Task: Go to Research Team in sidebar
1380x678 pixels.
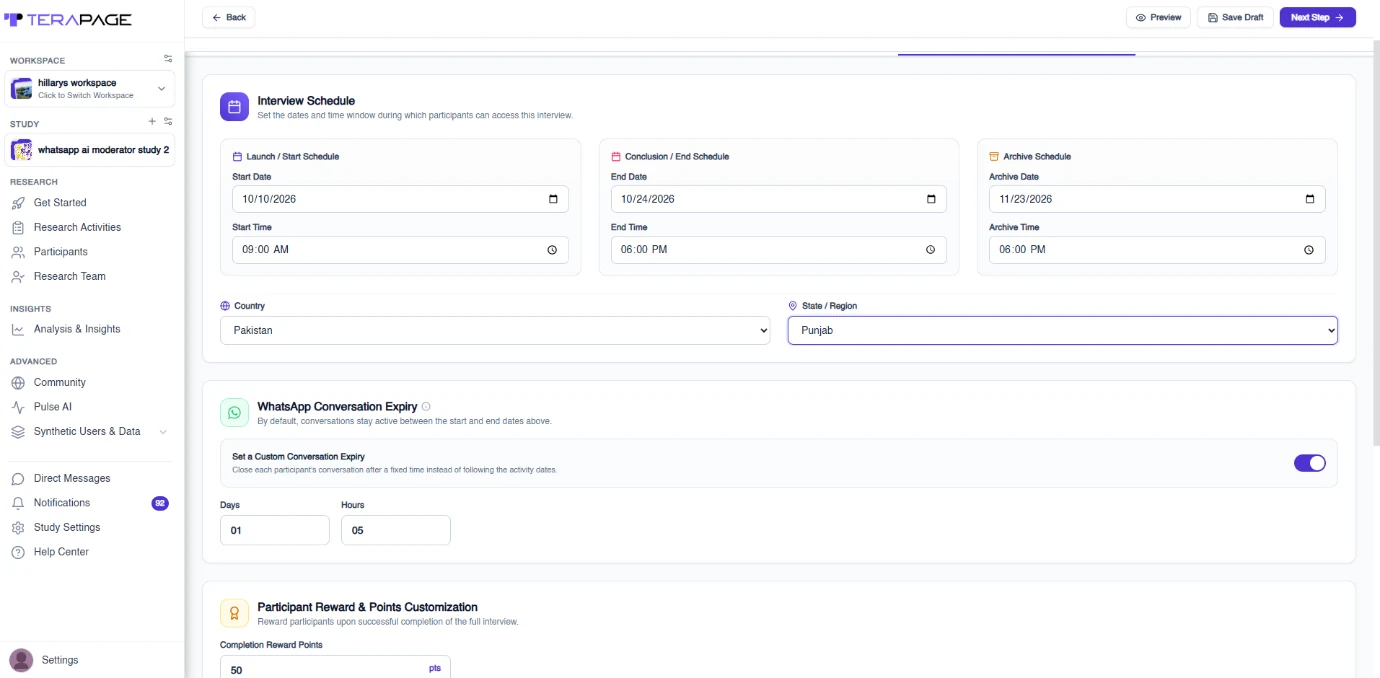Action: tap(69, 276)
